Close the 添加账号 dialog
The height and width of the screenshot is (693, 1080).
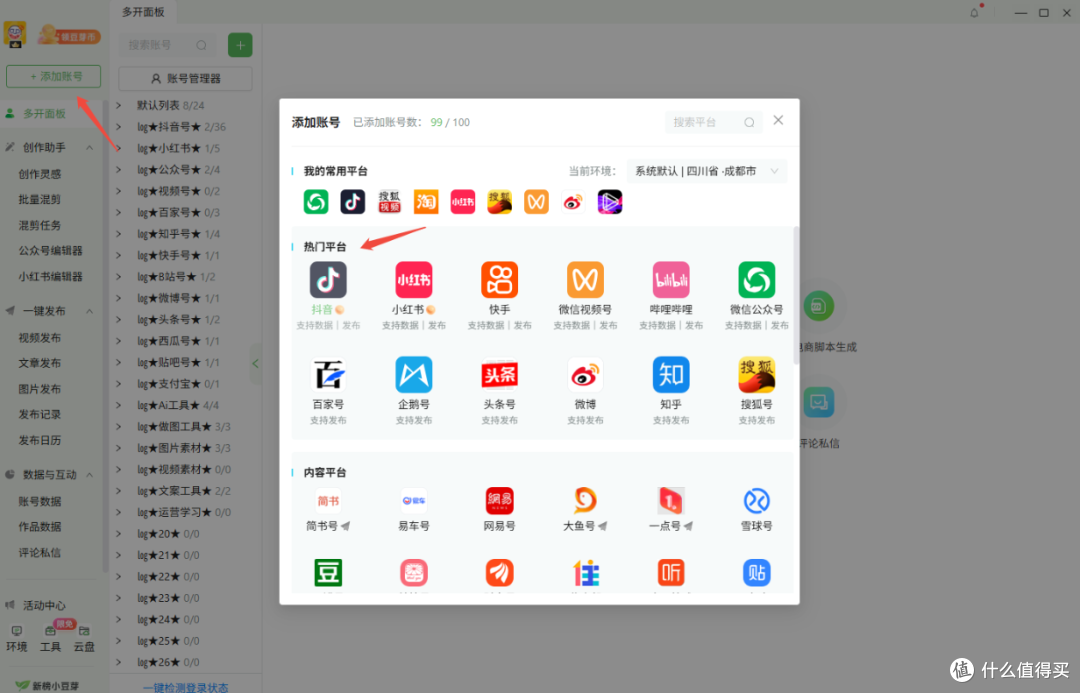[x=778, y=120]
